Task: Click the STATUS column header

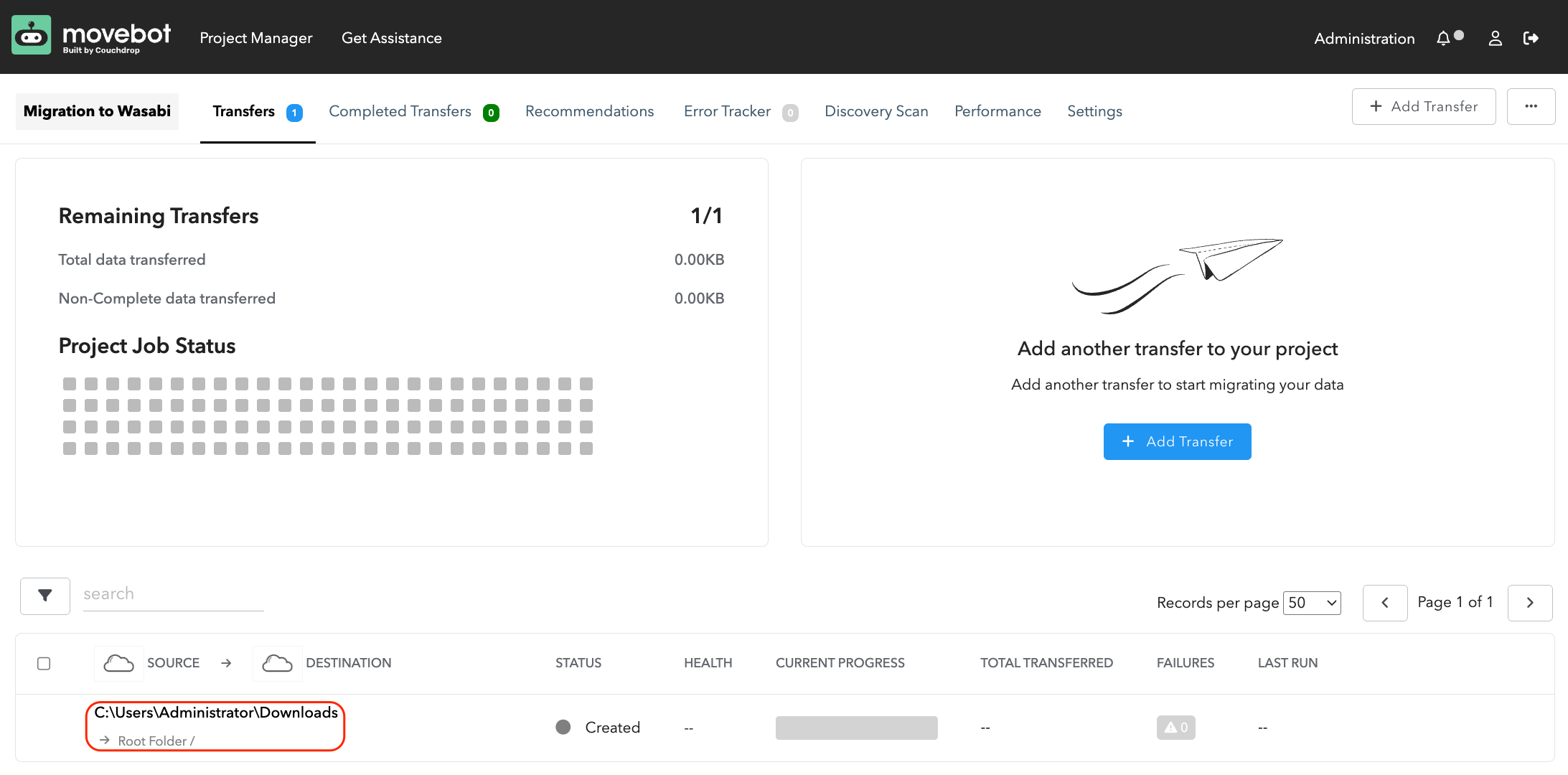Action: [x=578, y=663]
